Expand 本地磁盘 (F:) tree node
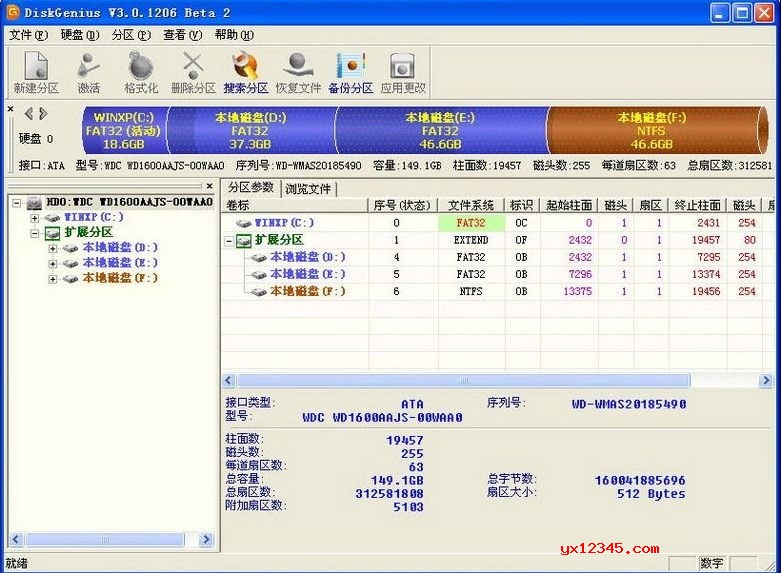Screen dimensions: 781x573 tap(52, 279)
